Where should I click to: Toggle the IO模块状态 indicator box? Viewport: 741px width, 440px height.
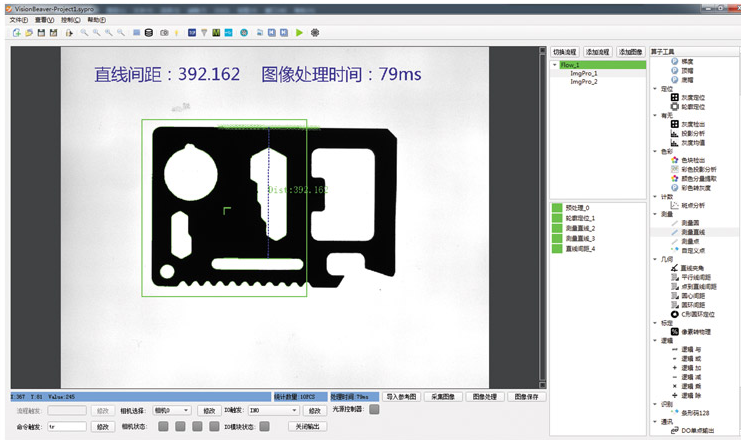[264, 426]
